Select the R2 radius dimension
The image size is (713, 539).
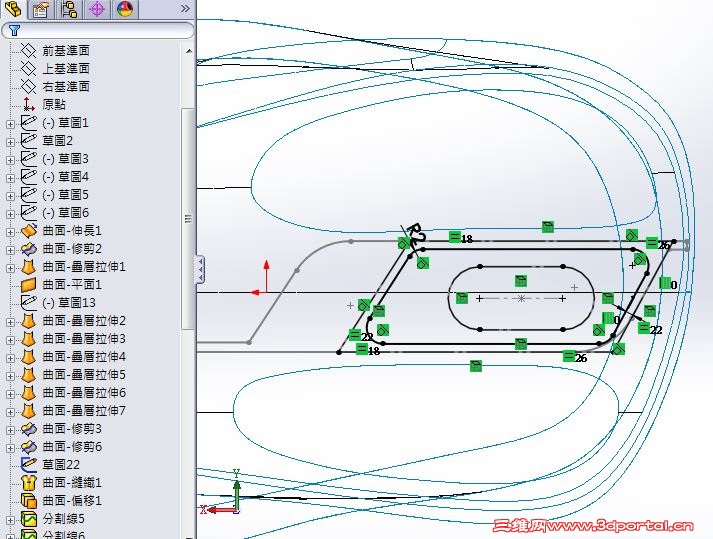(x=416, y=233)
